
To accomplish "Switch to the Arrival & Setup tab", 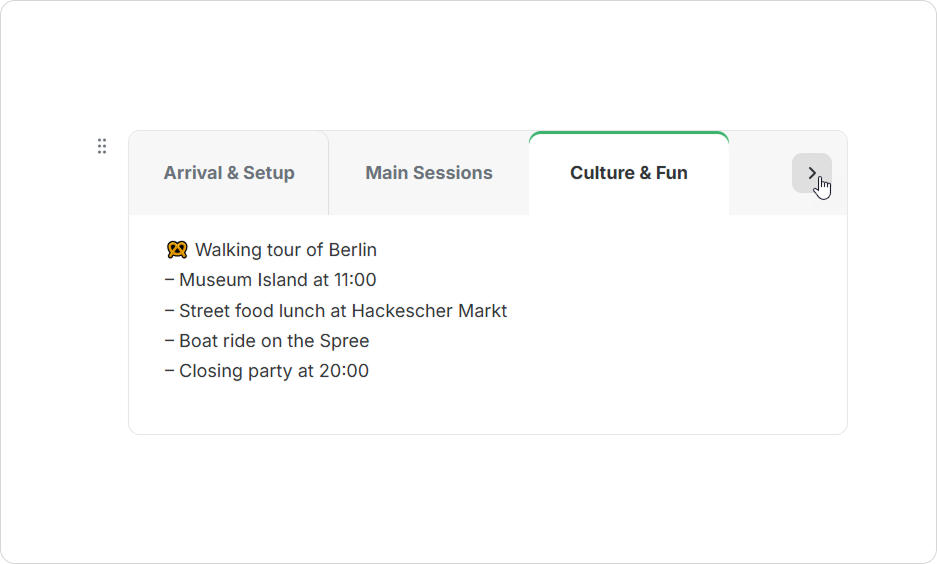I will point(229,173).
